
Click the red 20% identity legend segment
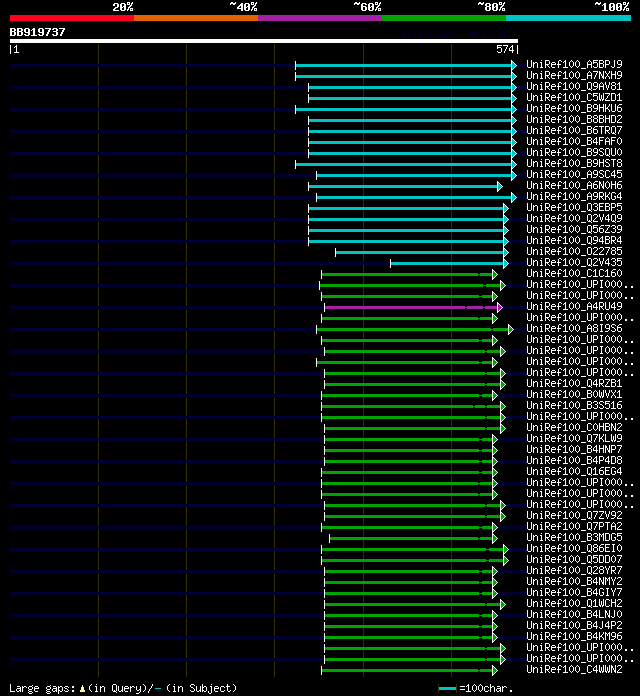pos(72,18)
